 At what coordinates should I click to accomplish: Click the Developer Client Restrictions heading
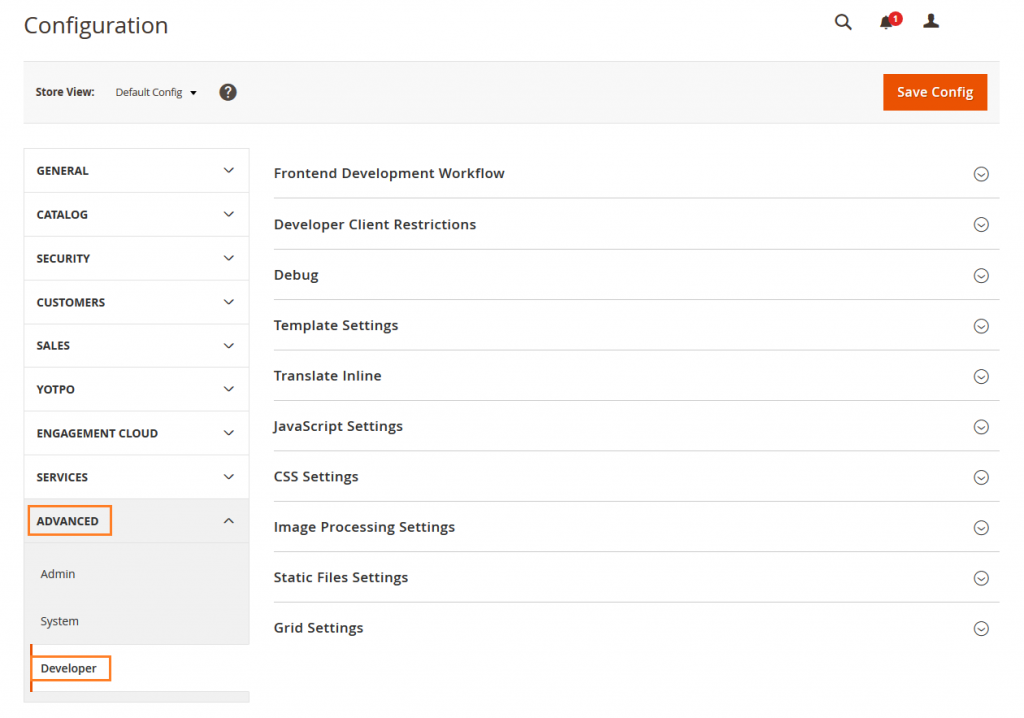tap(375, 224)
